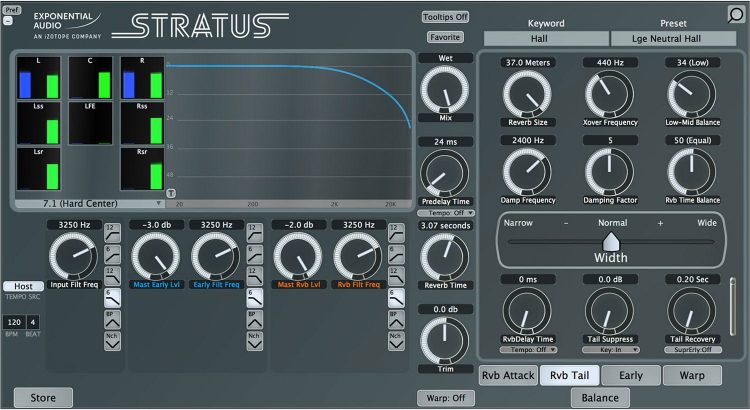Select 6 dB lowpass for Rvb filter
The height and width of the screenshot is (410, 750).
click(396, 298)
